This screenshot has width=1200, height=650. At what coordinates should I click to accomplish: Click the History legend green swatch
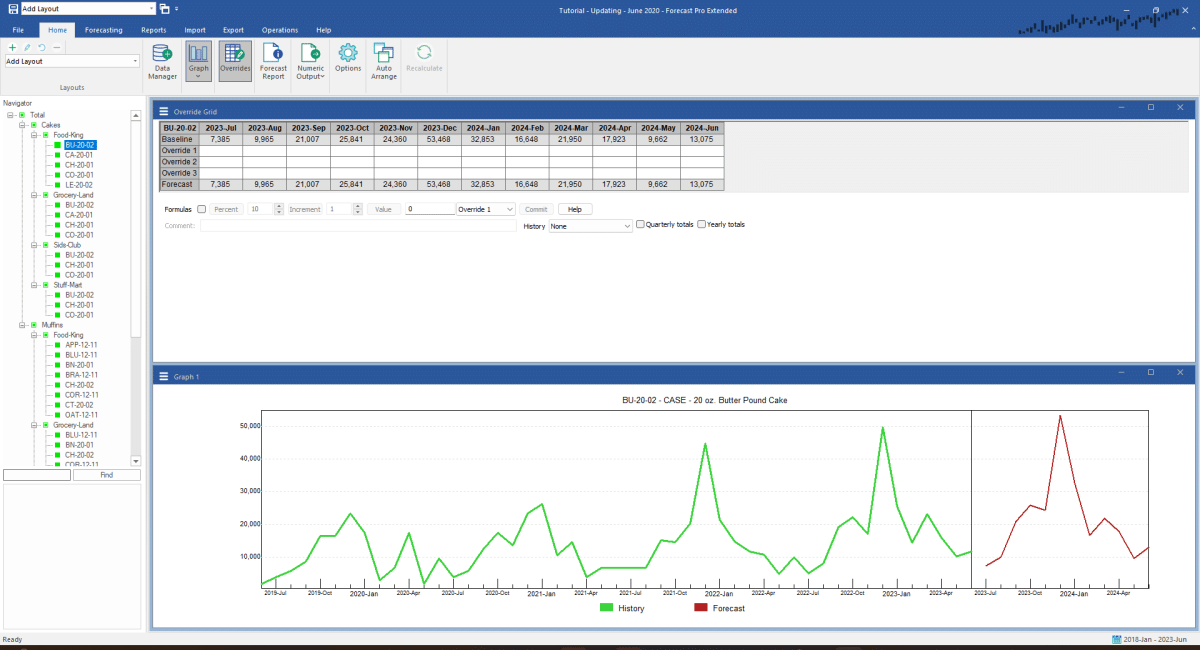[607, 608]
